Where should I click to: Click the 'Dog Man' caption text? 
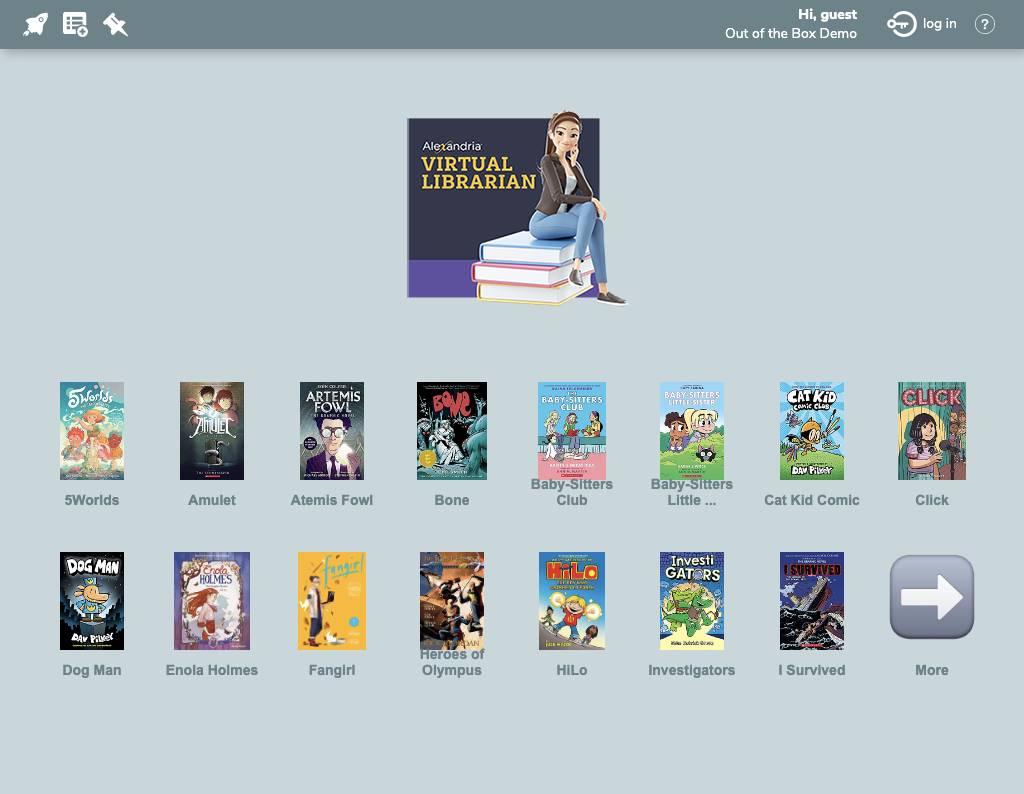click(x=92, y=670)
